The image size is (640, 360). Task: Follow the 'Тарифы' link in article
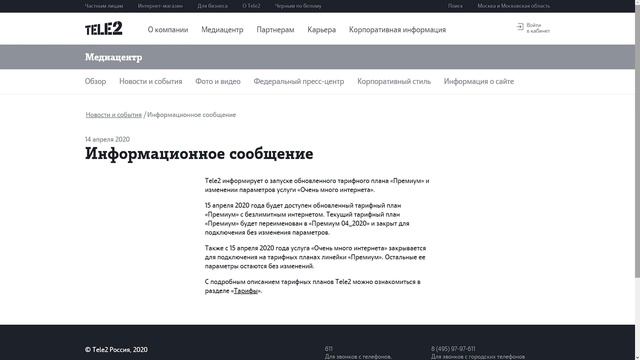[x=246, y=291]
